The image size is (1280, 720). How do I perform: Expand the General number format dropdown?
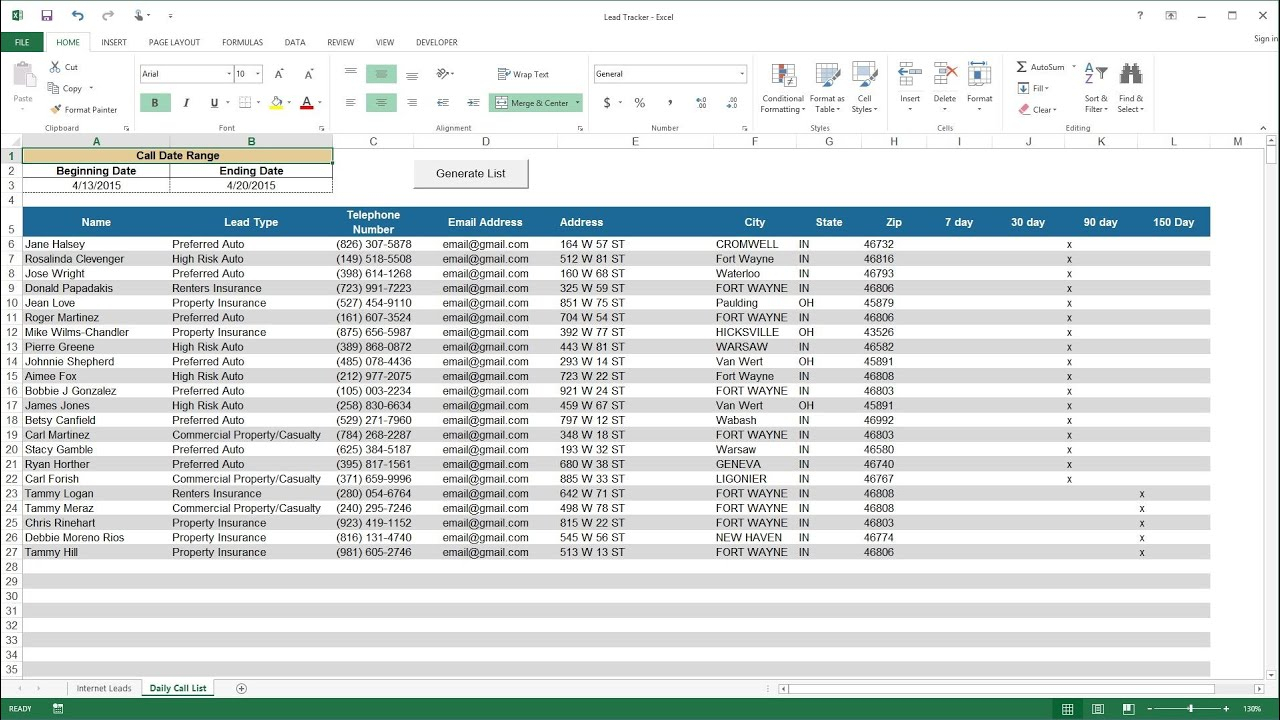(x=741, y=74)
